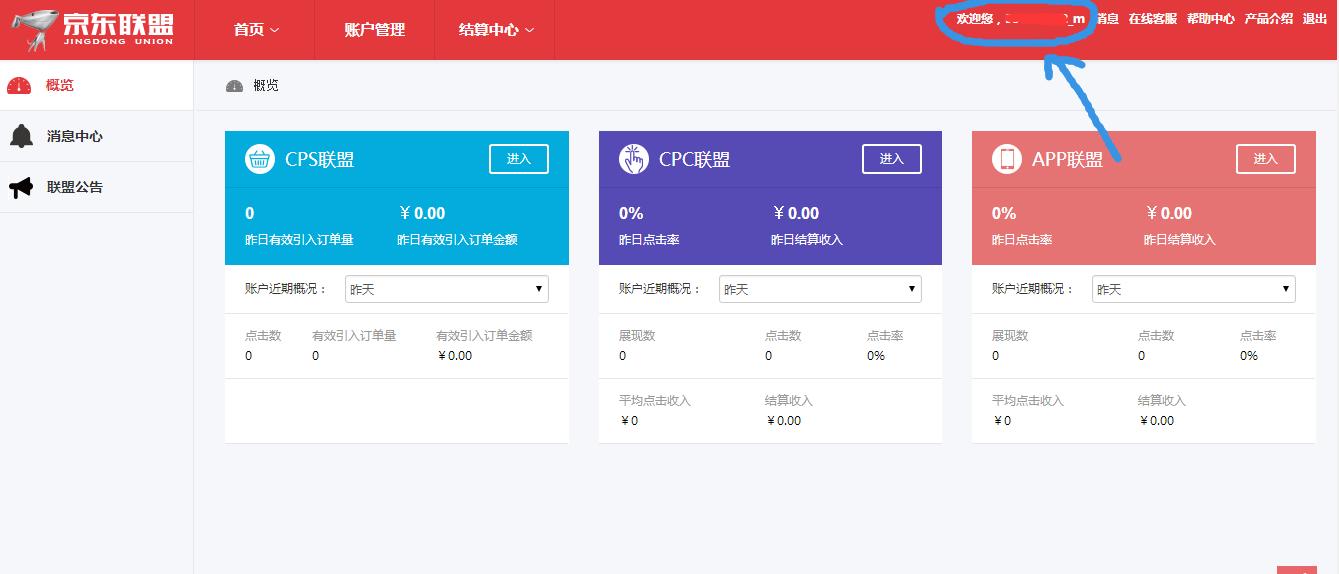
Task: Click 有效引入订单量 stat in CPS card
Action: pyautogui.click(x=354, y=336)
